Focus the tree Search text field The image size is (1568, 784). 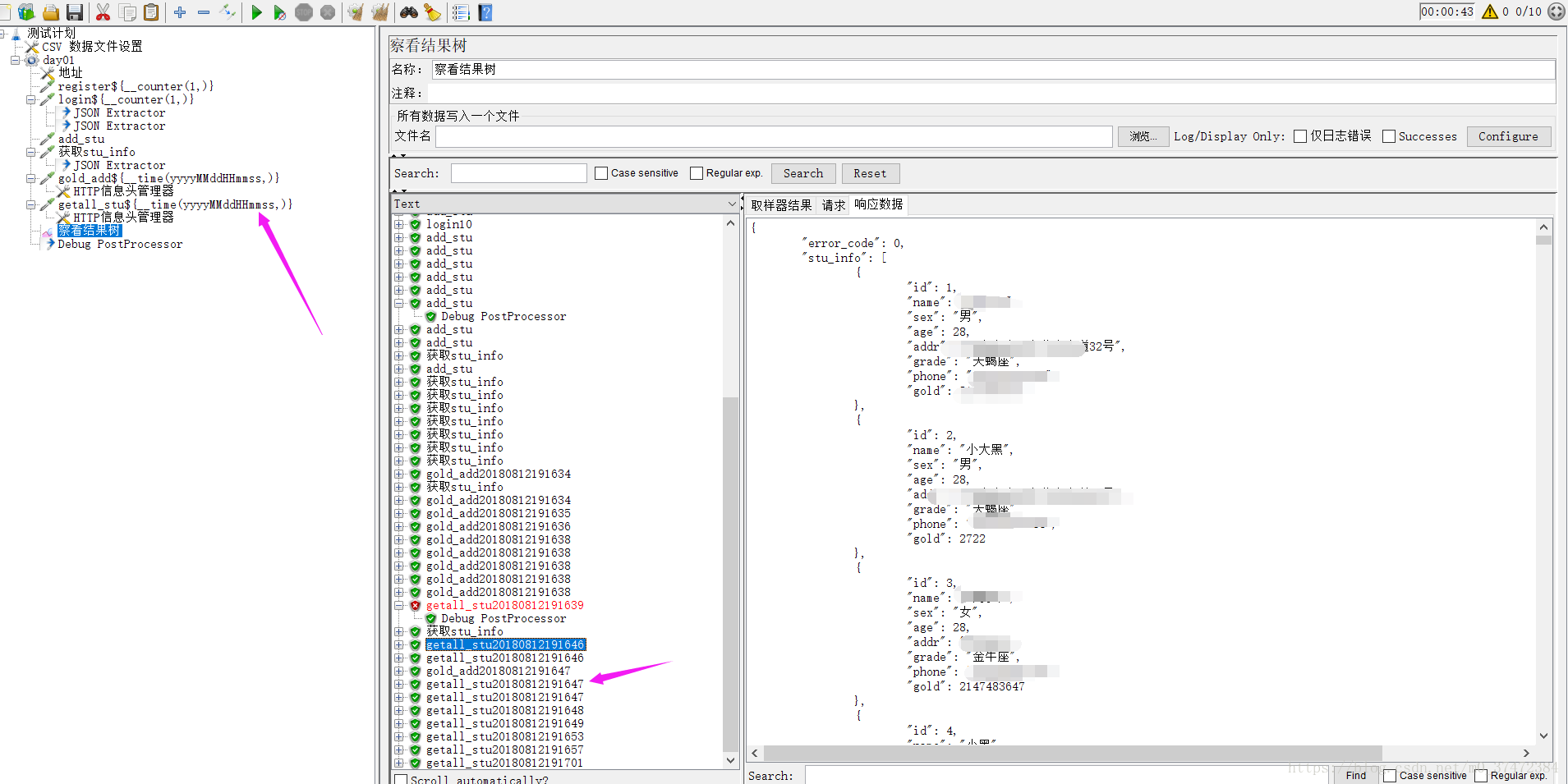pyautogui.click(x=519, y=173)
